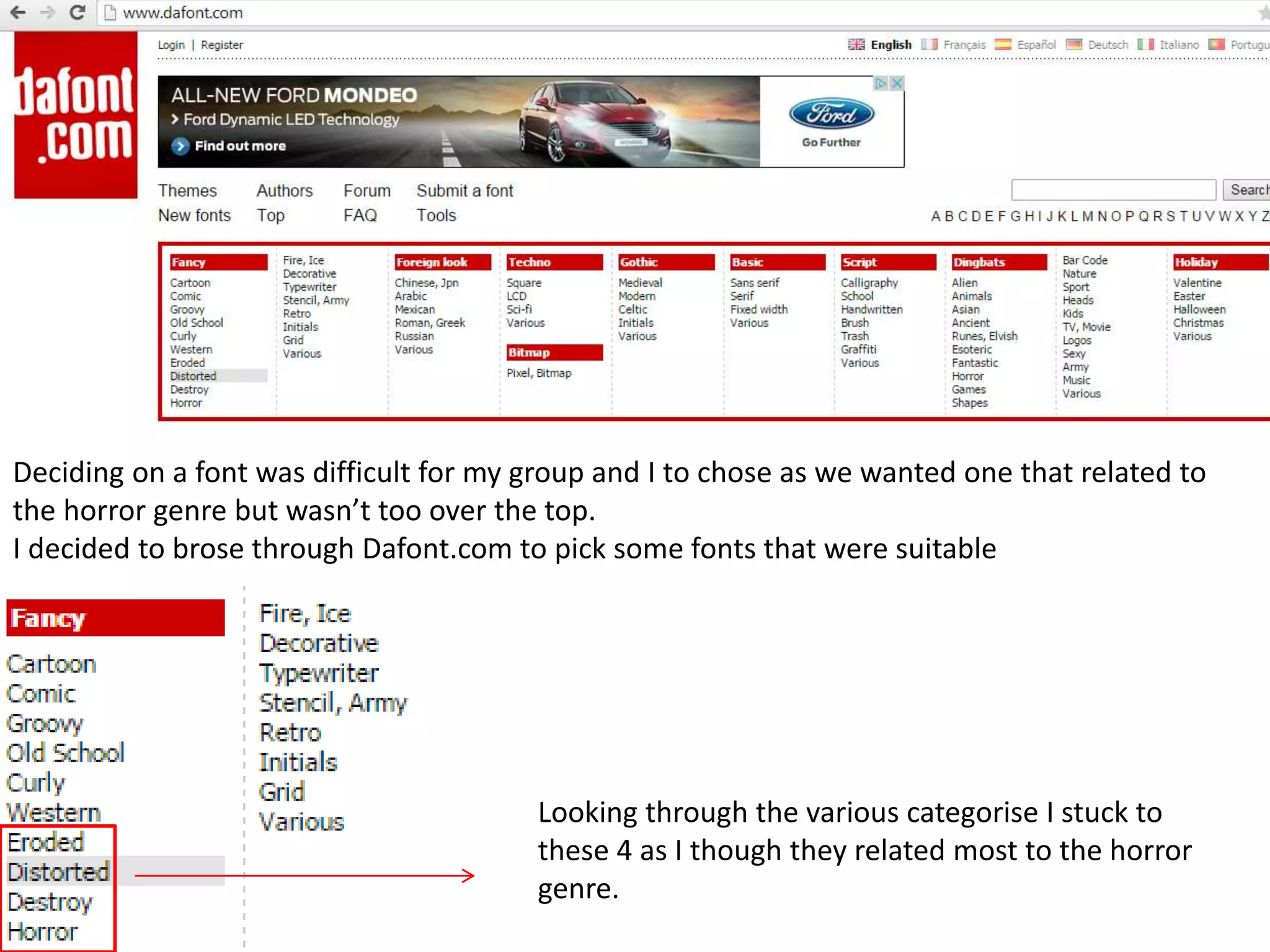Click the Login link
Image resolution: width=1270 pixels, height=952 pixels.
pyautogui.click(x=171, y=45)
